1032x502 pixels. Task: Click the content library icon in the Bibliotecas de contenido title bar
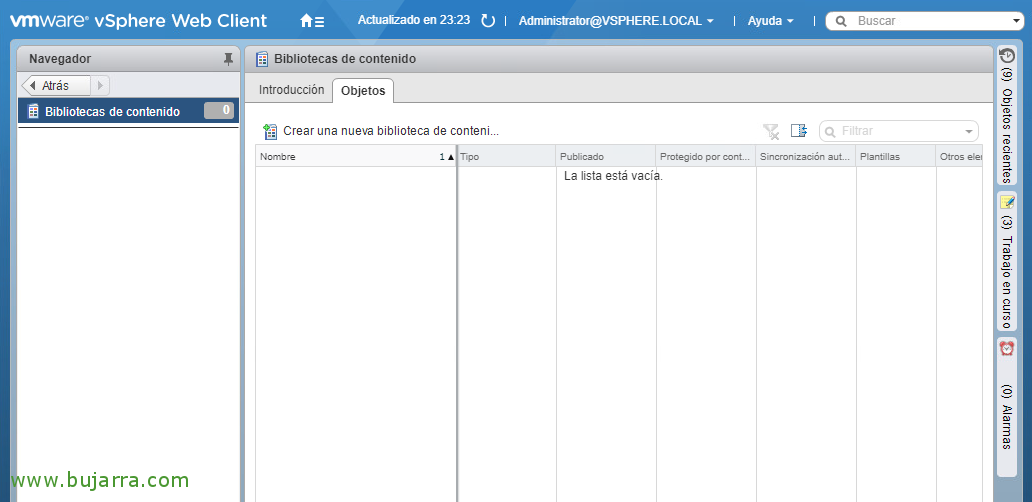262,59
